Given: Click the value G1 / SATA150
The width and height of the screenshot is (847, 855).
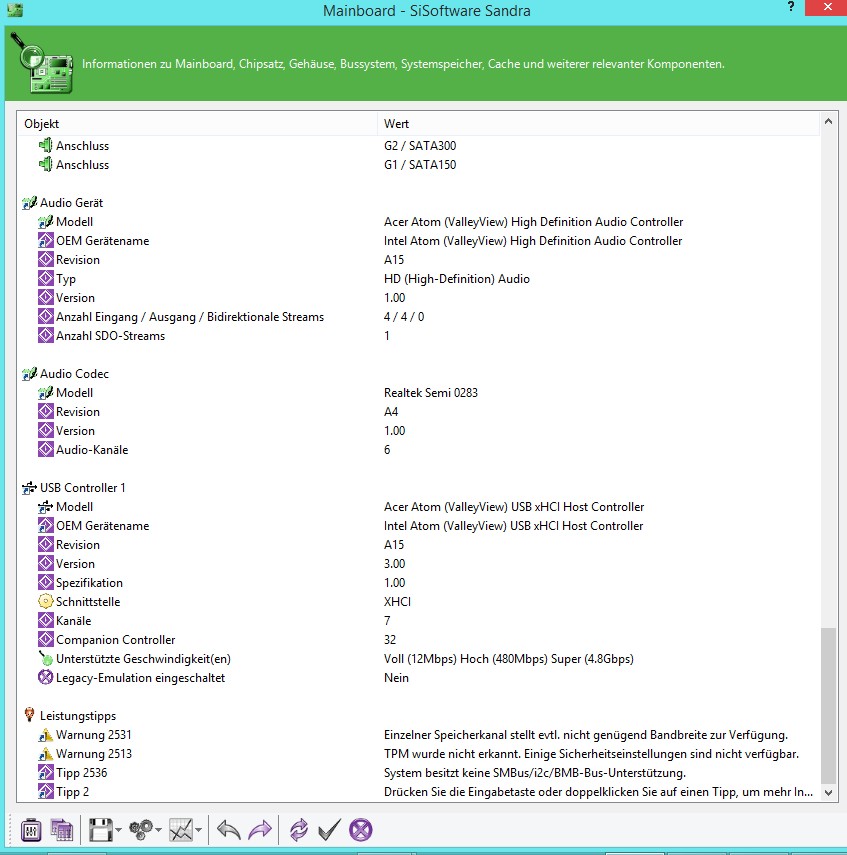Looking at the screenshot, I should pyautogui.click(x=420, y=165).
